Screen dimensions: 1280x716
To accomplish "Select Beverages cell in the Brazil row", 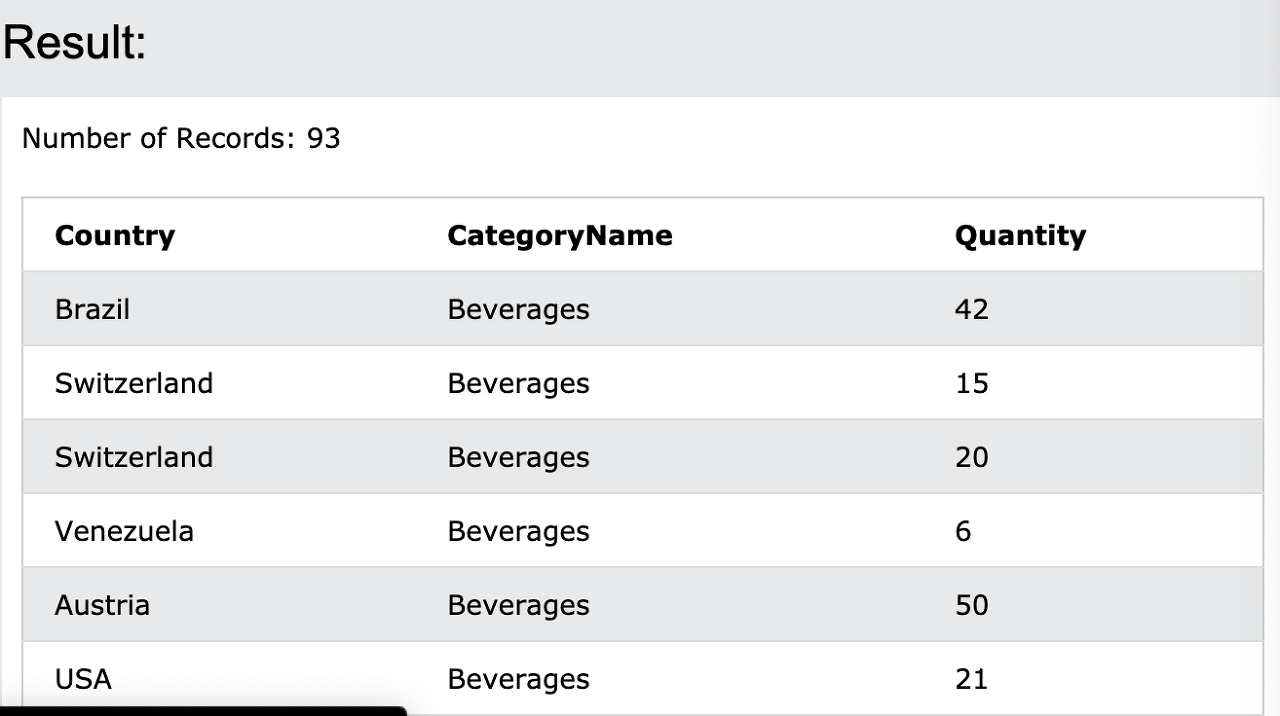I will 518,310.
